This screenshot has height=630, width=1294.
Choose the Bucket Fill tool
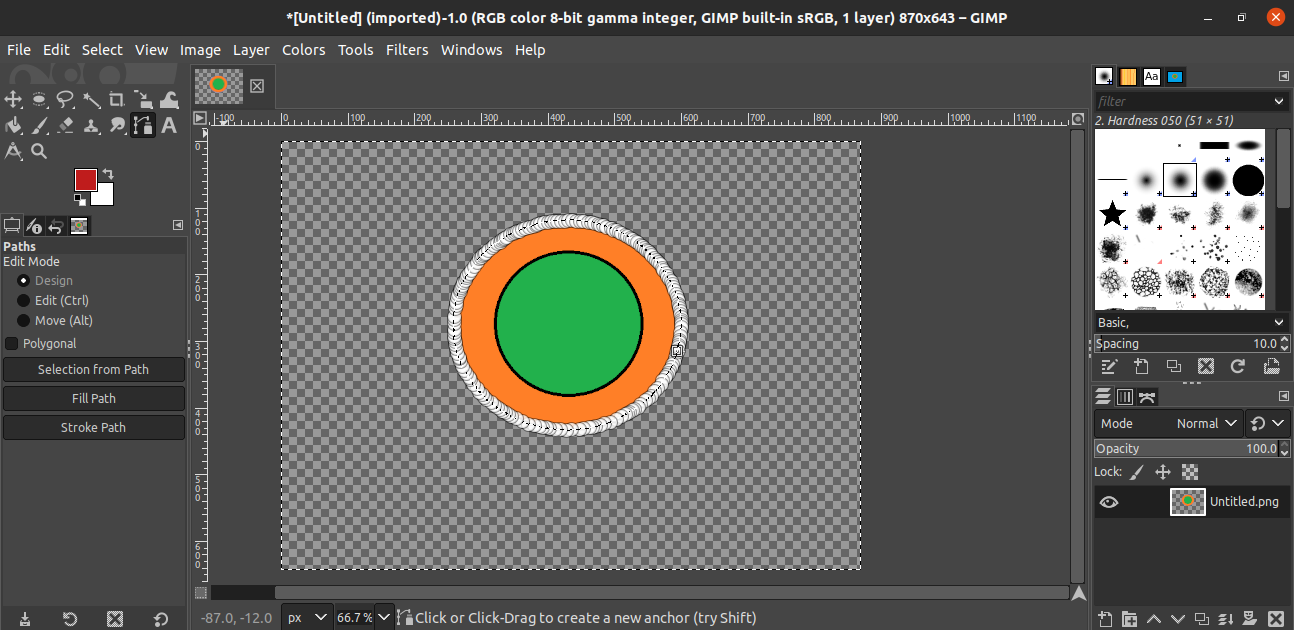(x=14, y=125)
